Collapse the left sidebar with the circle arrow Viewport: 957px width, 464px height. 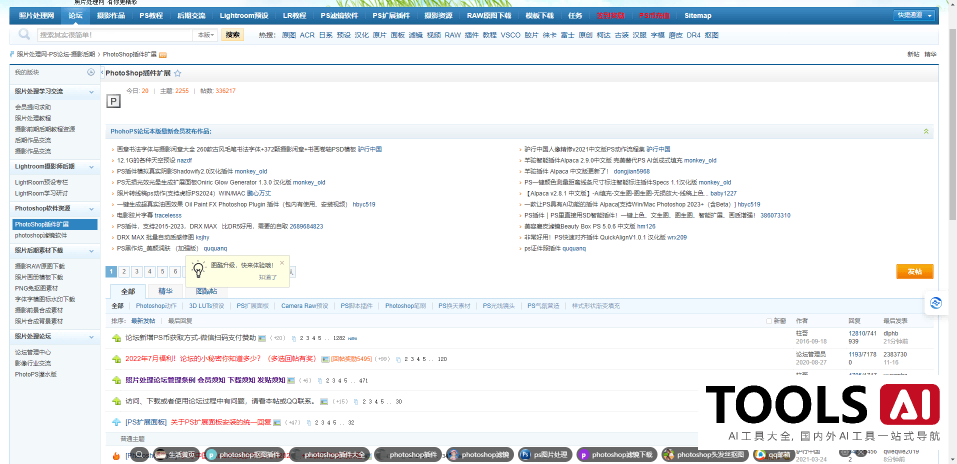coord(92,73)
